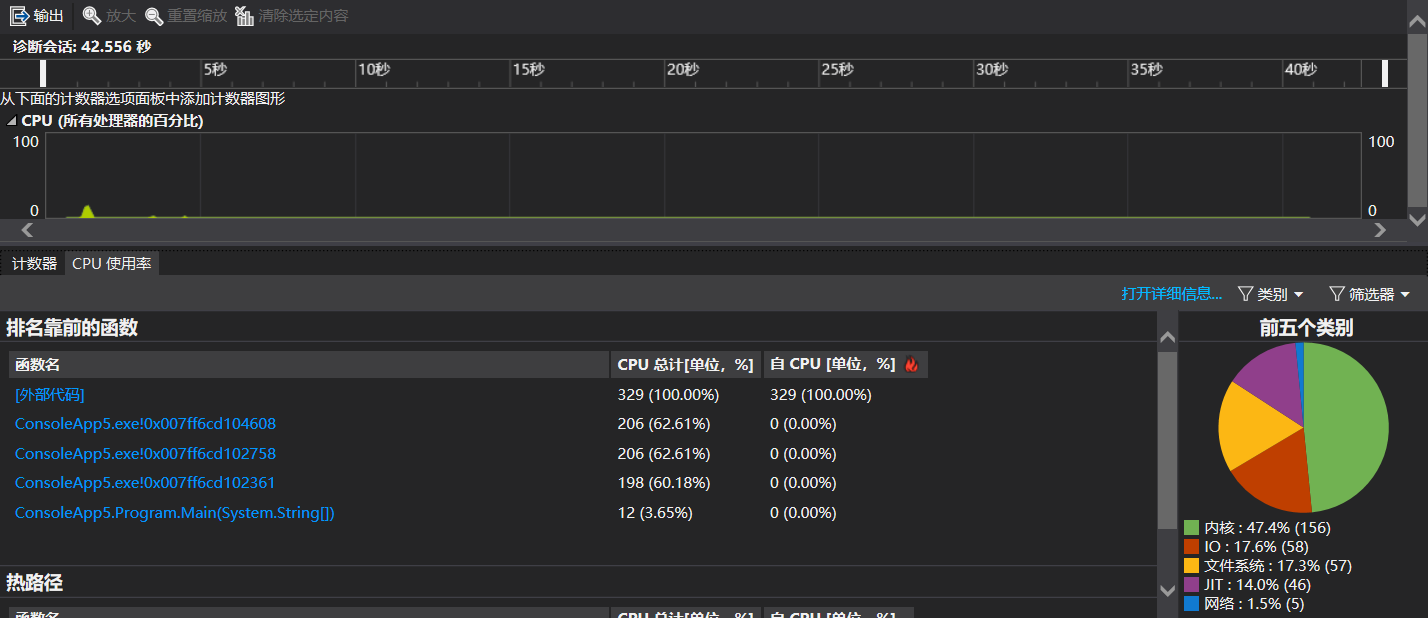The height and width of the screenshot is (618, 1428).
Task: Click the timeline right scroll arrow
Action: [1380, 230]
